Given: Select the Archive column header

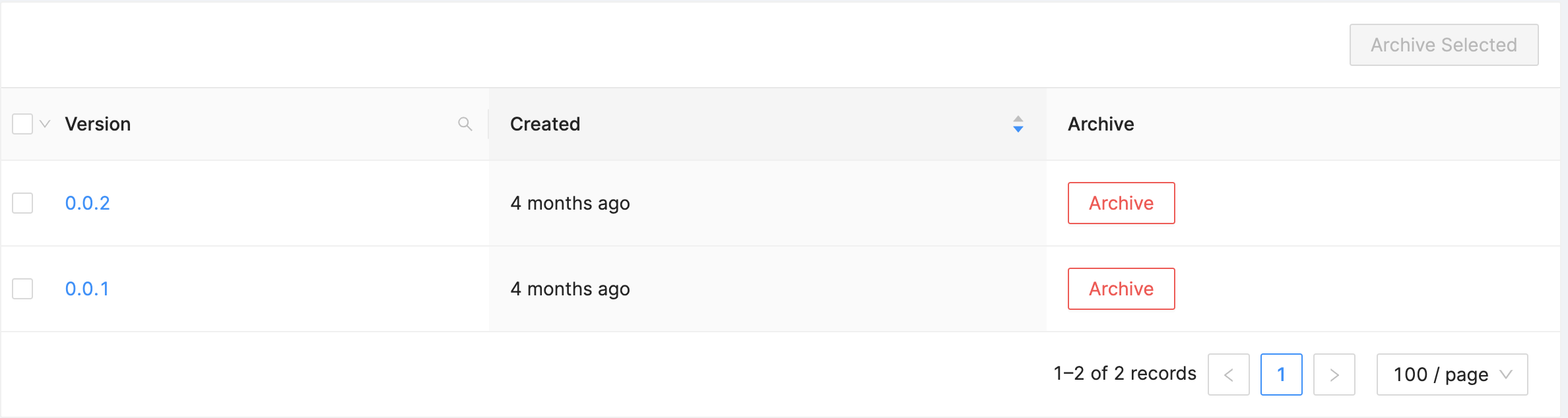Looking at the screenshot, I should click(1100, 124).
